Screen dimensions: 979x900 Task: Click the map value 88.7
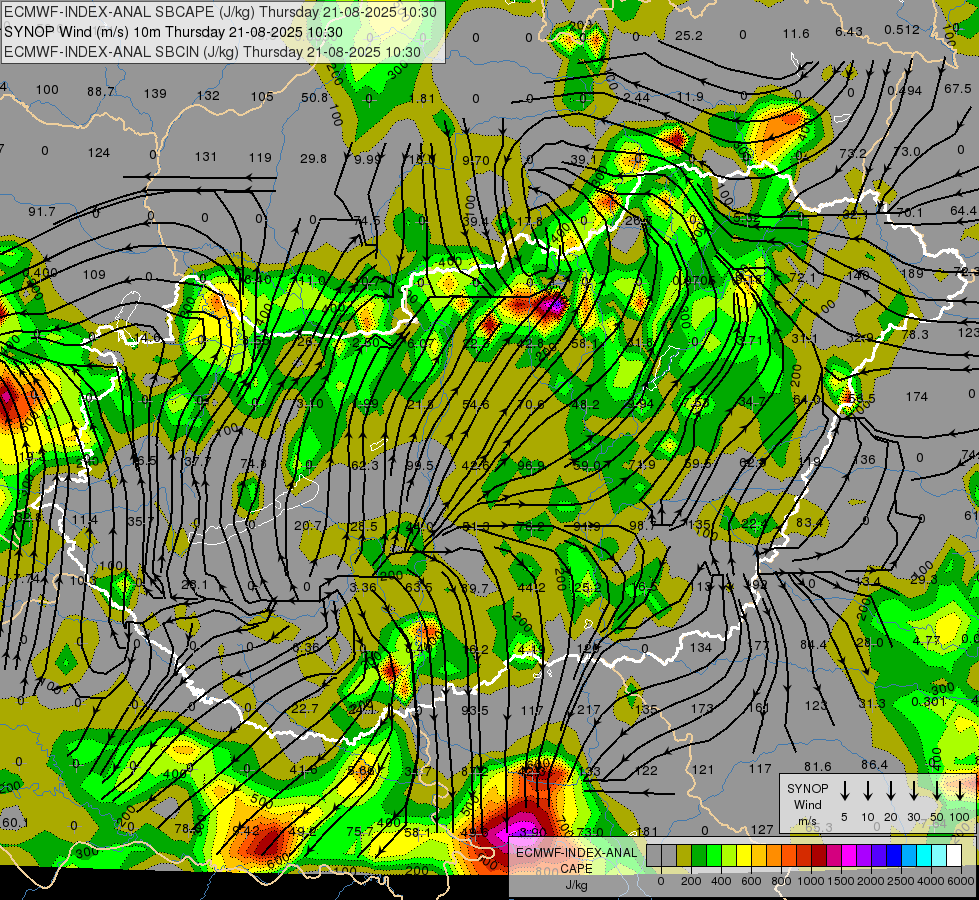click(101, 92)
